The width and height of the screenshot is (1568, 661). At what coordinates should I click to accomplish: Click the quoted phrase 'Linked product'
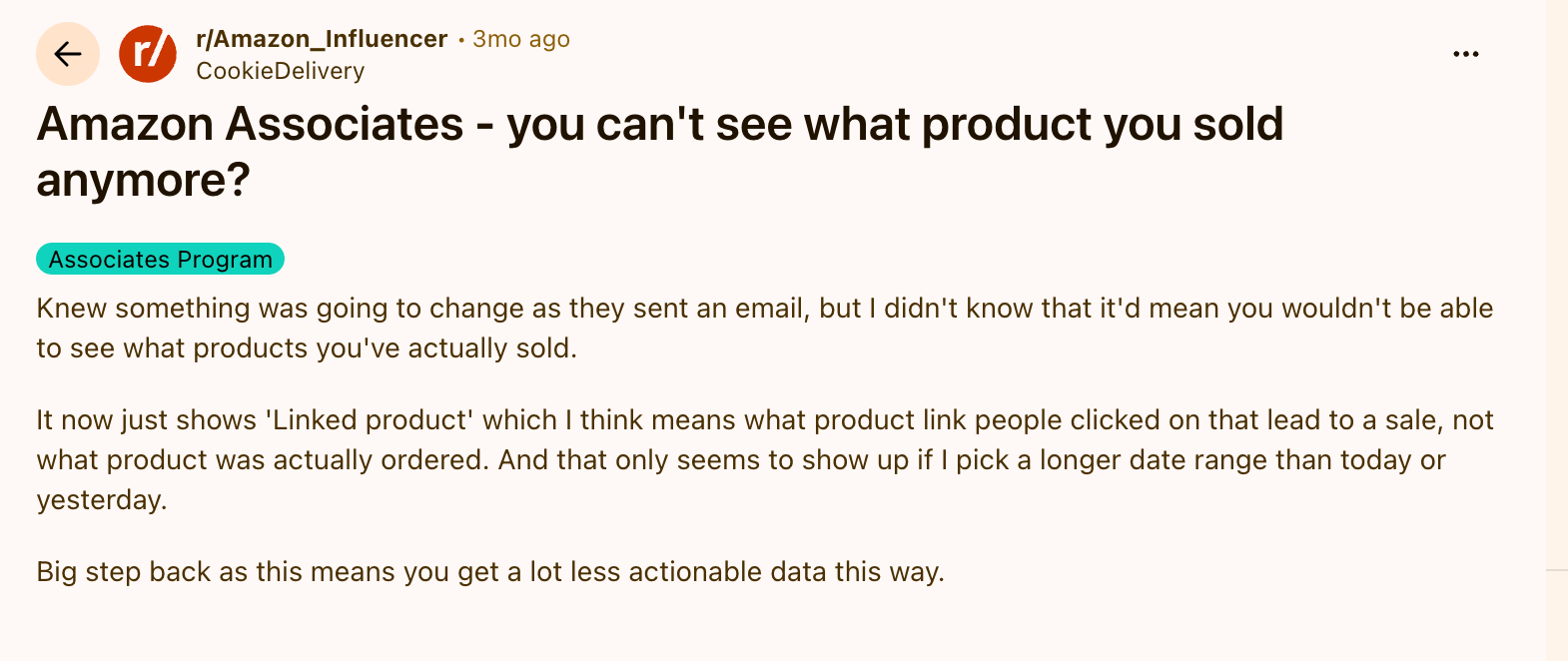point(369,419)
